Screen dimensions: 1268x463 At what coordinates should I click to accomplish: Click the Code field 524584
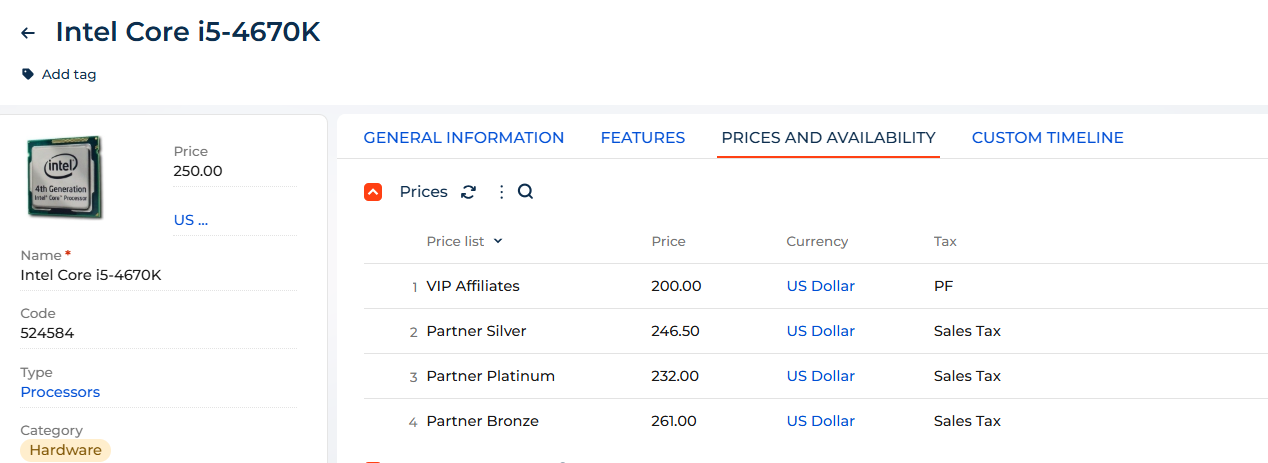pos(47,333)
